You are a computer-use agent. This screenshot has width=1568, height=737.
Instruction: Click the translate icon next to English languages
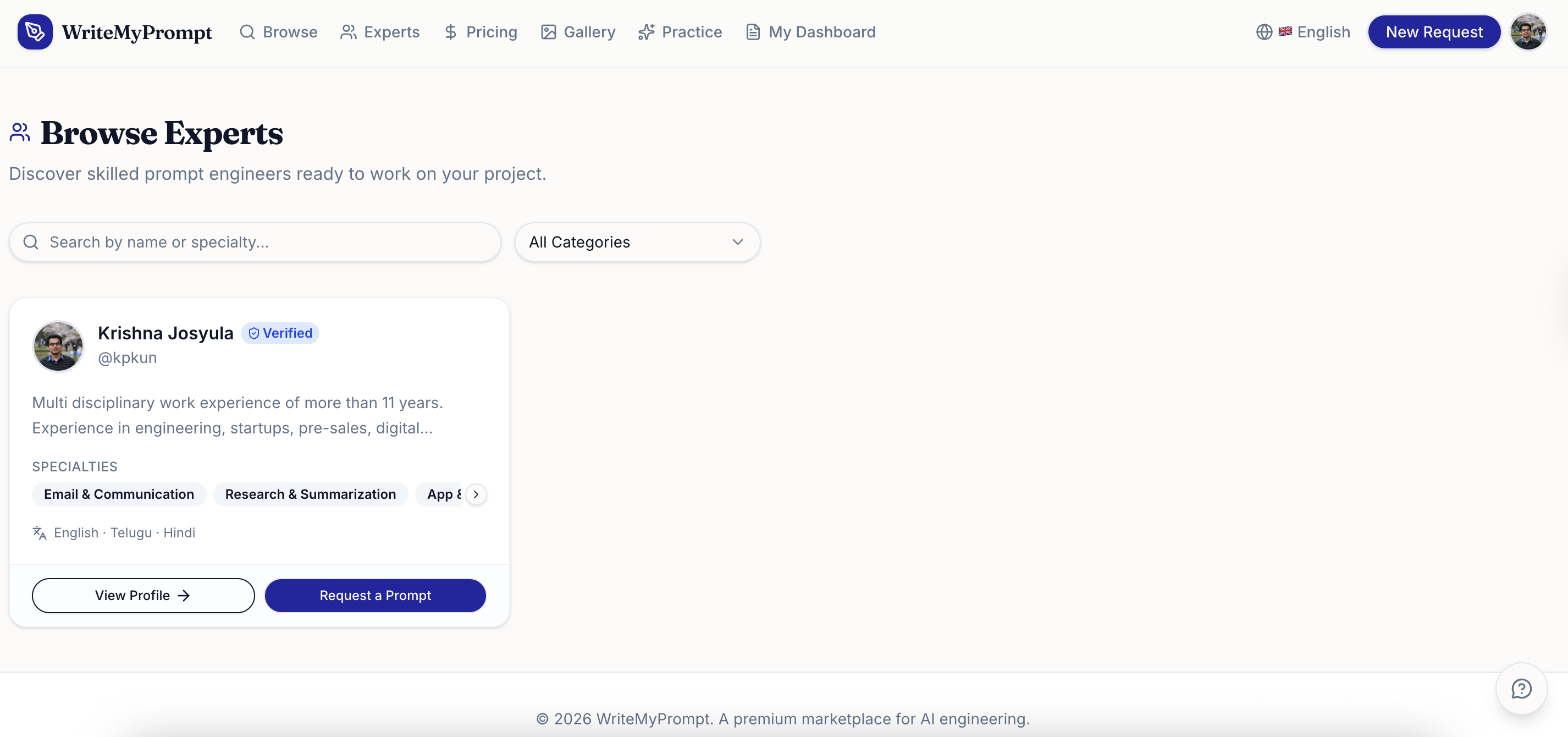(38, 532)
